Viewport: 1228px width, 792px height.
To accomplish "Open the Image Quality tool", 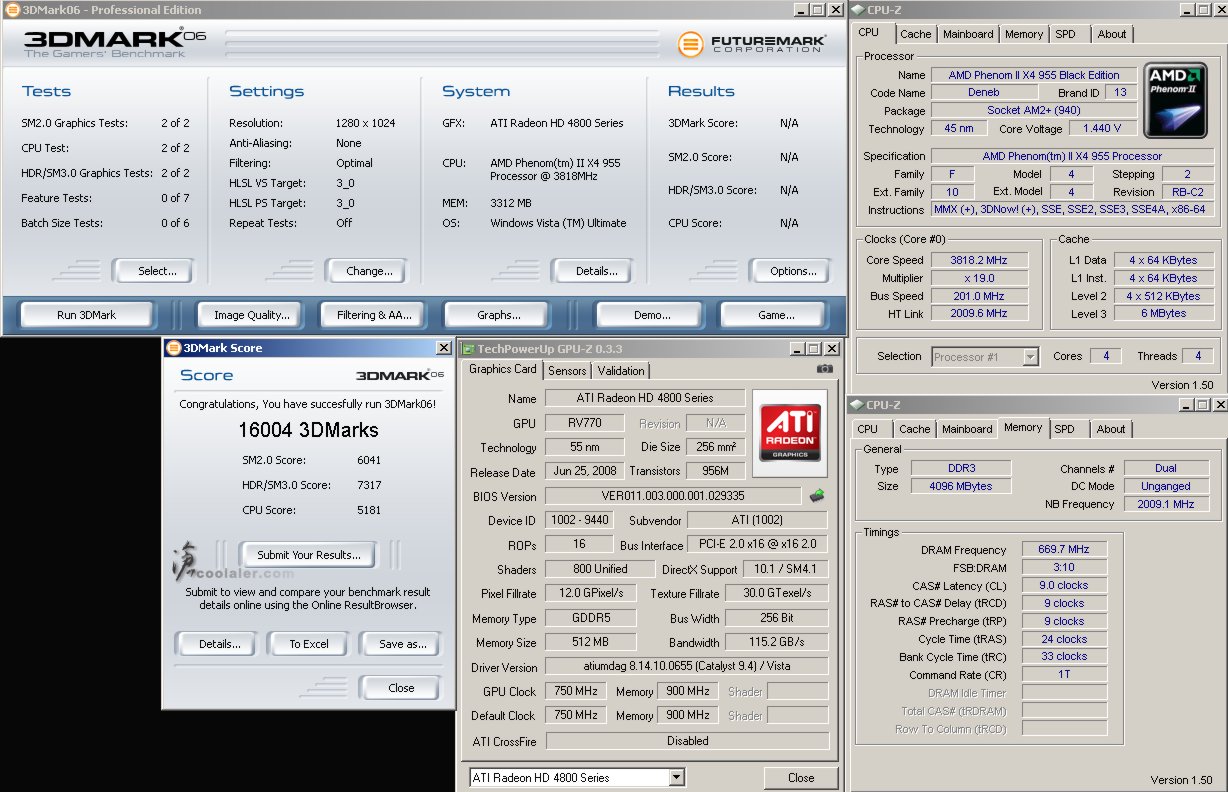I will [x=252, y=315].
